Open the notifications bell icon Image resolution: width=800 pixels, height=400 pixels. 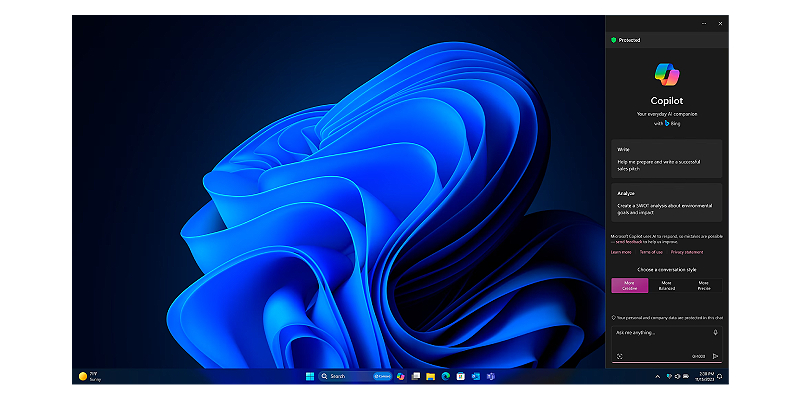[x=719, y=377]
